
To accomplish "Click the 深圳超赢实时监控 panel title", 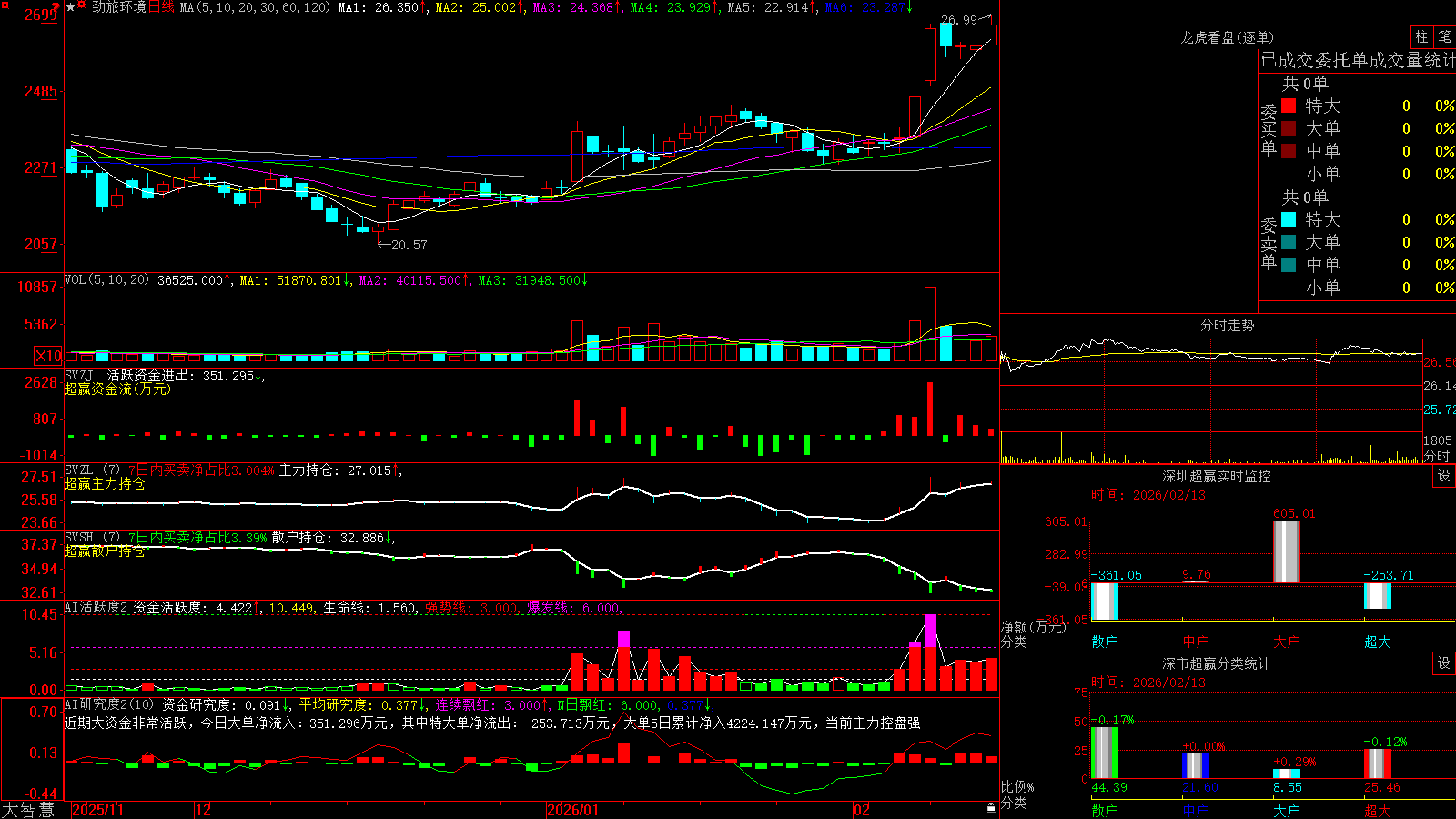I will pyautogui.click(x=1217, y=476).
